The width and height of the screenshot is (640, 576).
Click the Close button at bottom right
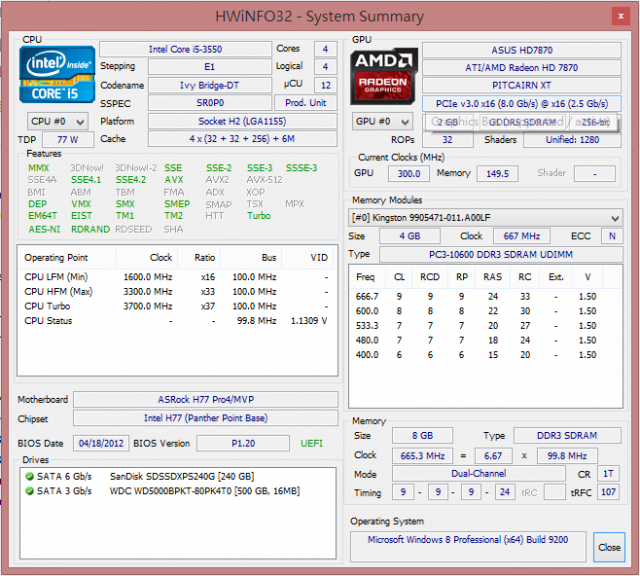click(609, 547)
